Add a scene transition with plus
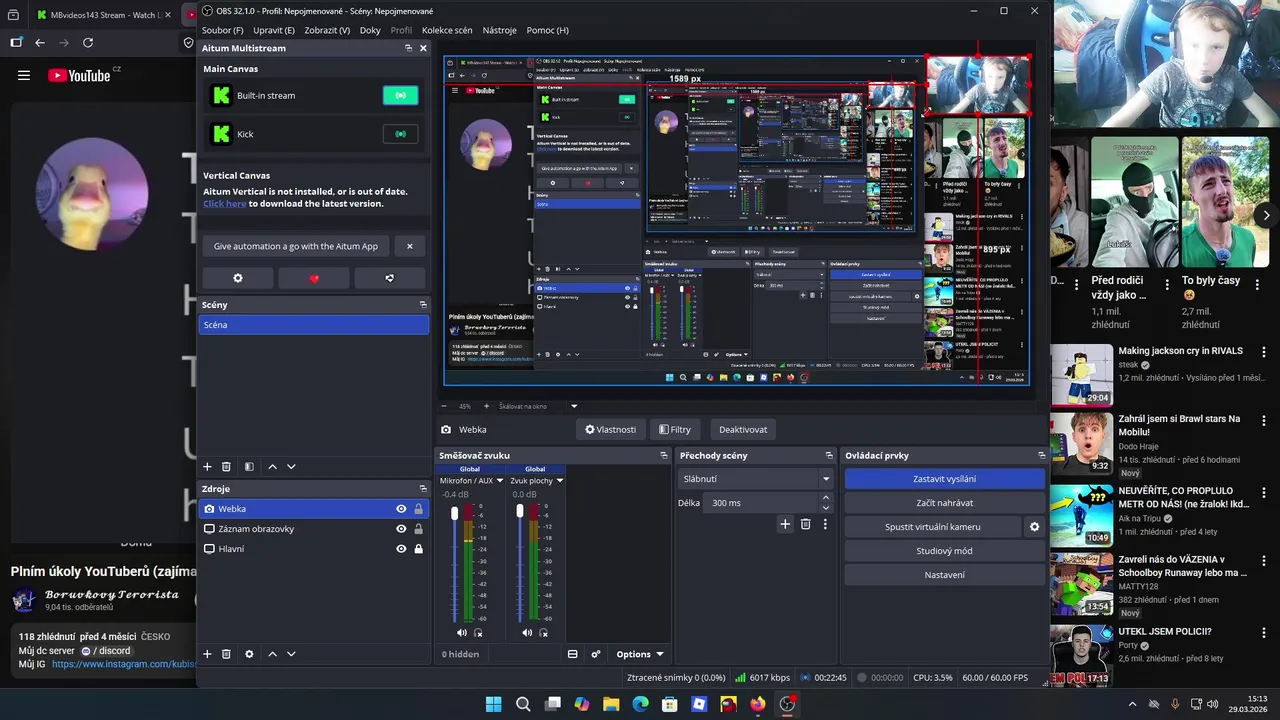 pos(785,524)
